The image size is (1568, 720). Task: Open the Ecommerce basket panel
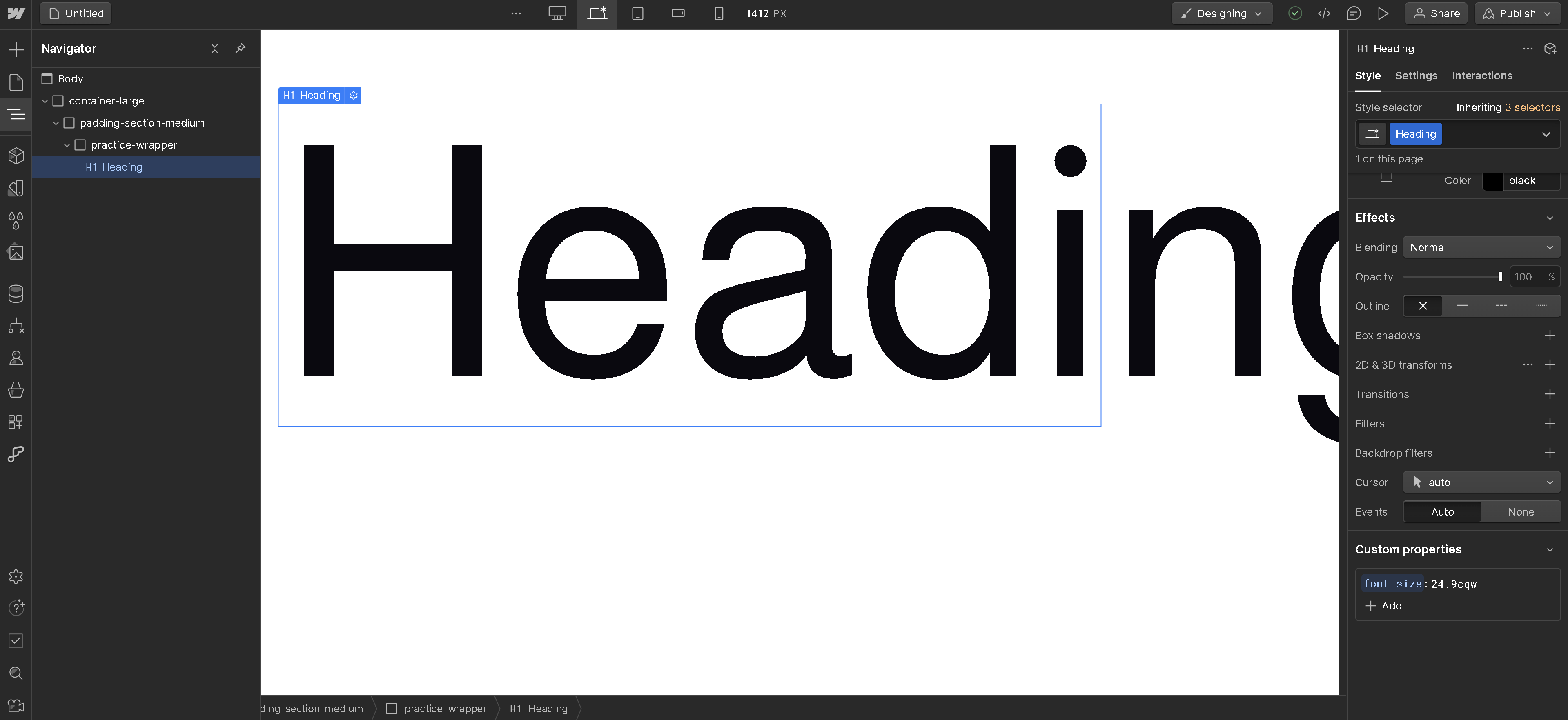tap(16, 390)
